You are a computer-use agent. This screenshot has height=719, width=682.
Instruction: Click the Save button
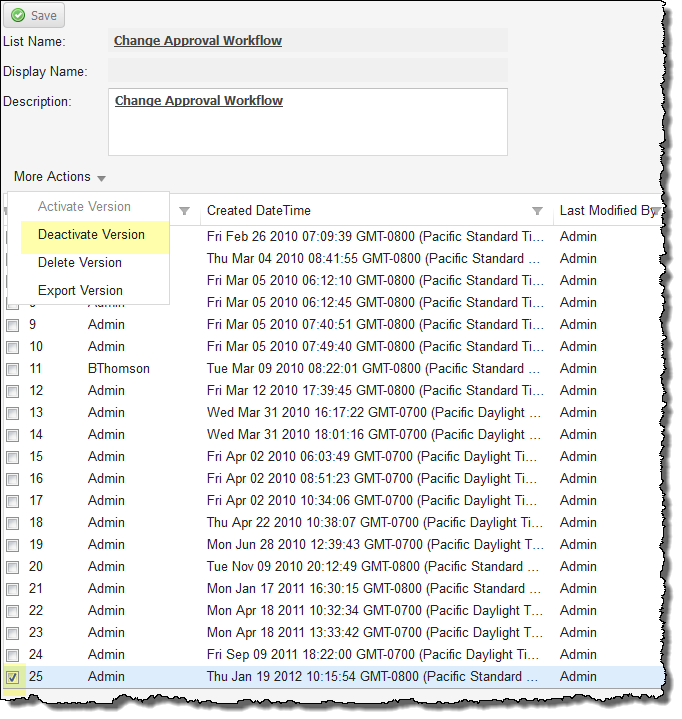[x=33, y=15]
